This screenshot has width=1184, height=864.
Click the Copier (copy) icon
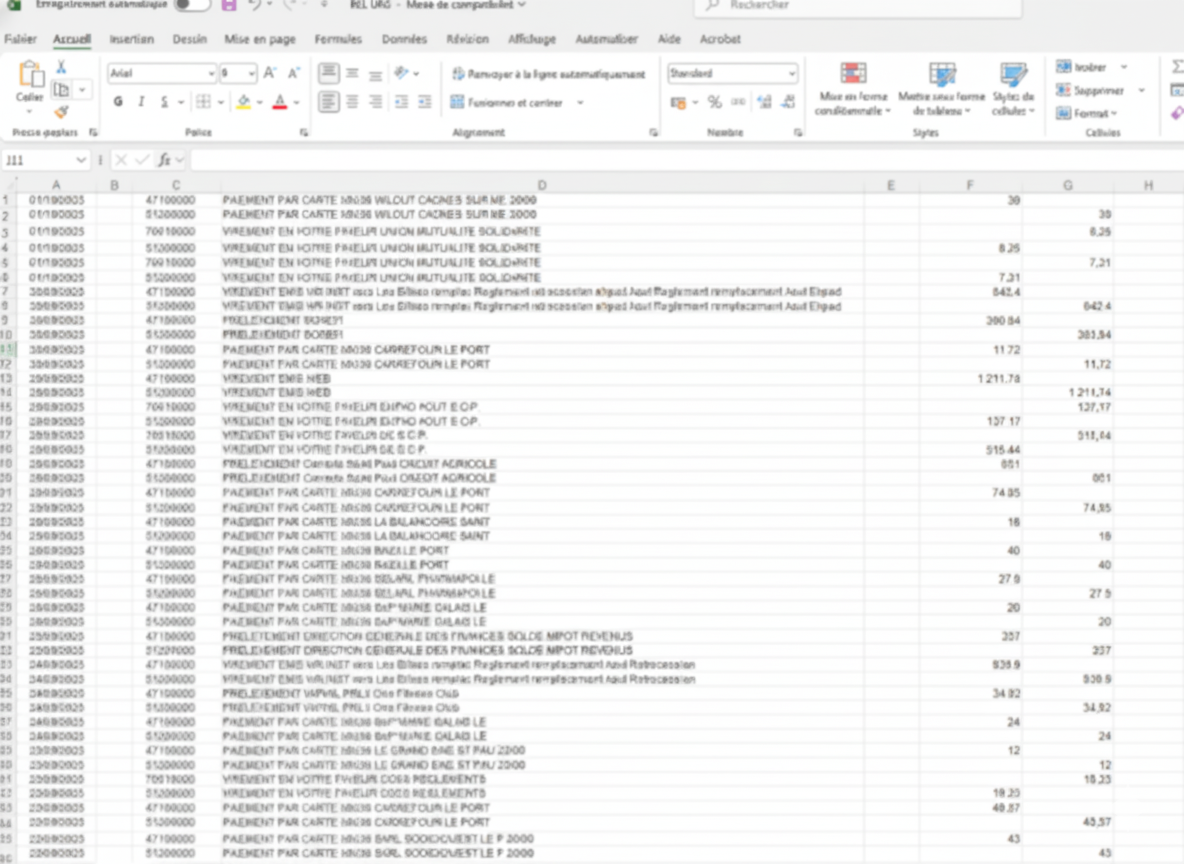[62, 91]
